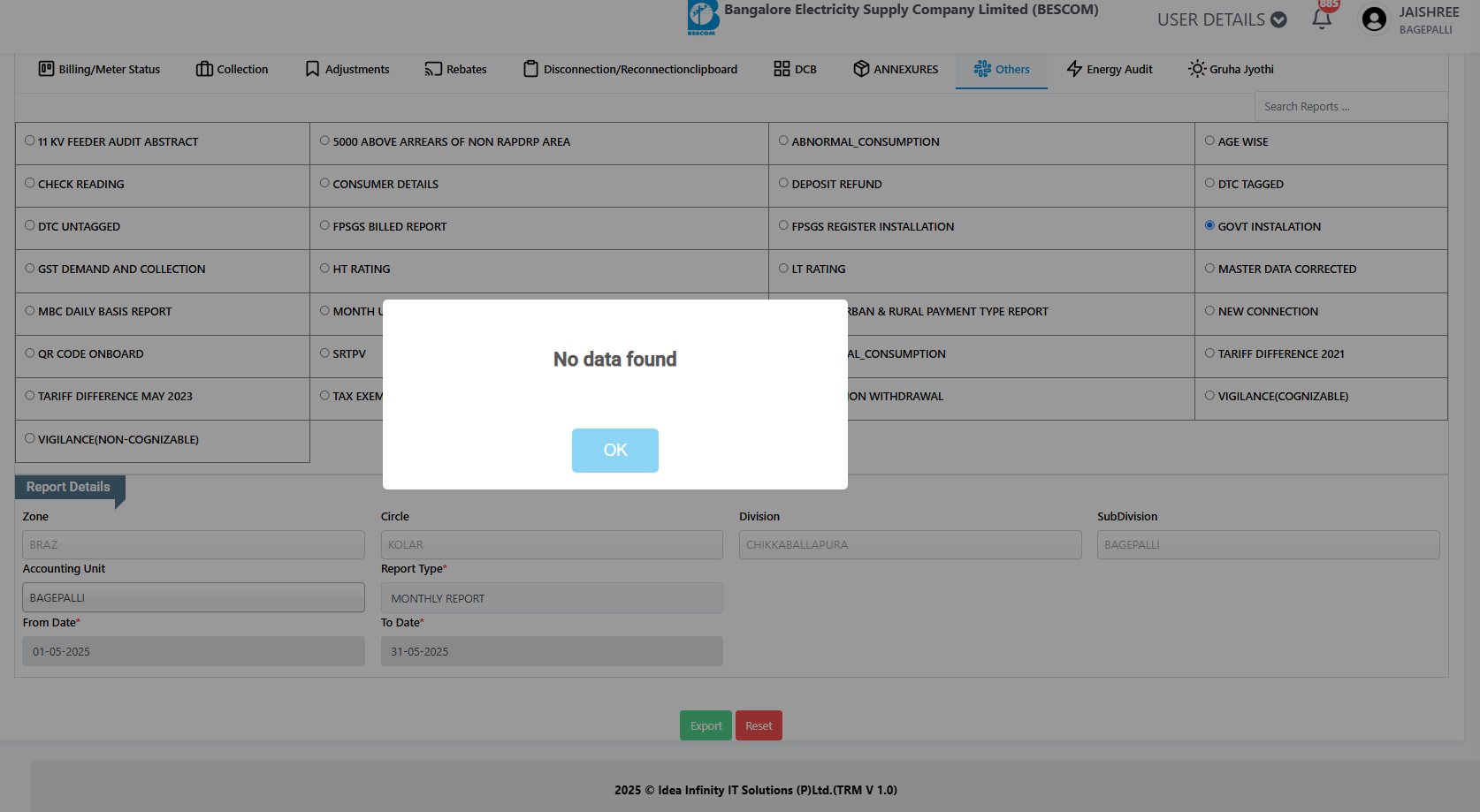Click the Energy Audit lightning icon
This screenshot has height=812, width=1480.
click(x=1074, y=69)
